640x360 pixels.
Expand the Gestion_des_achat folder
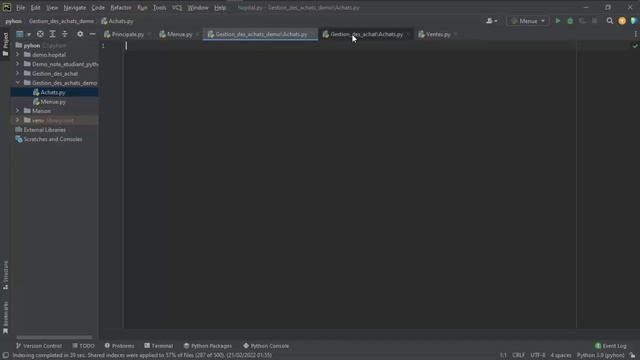[x=18, y=73]
